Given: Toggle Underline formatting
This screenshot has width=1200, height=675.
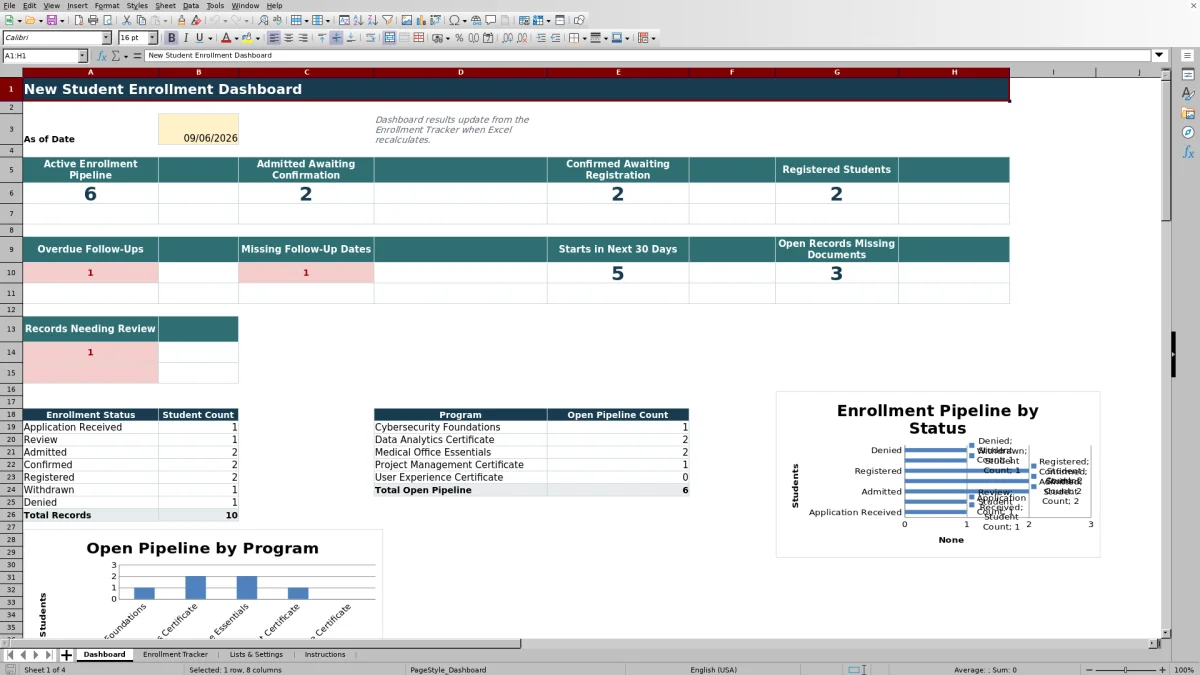Looking at the screenshot, I should [199, 38].
